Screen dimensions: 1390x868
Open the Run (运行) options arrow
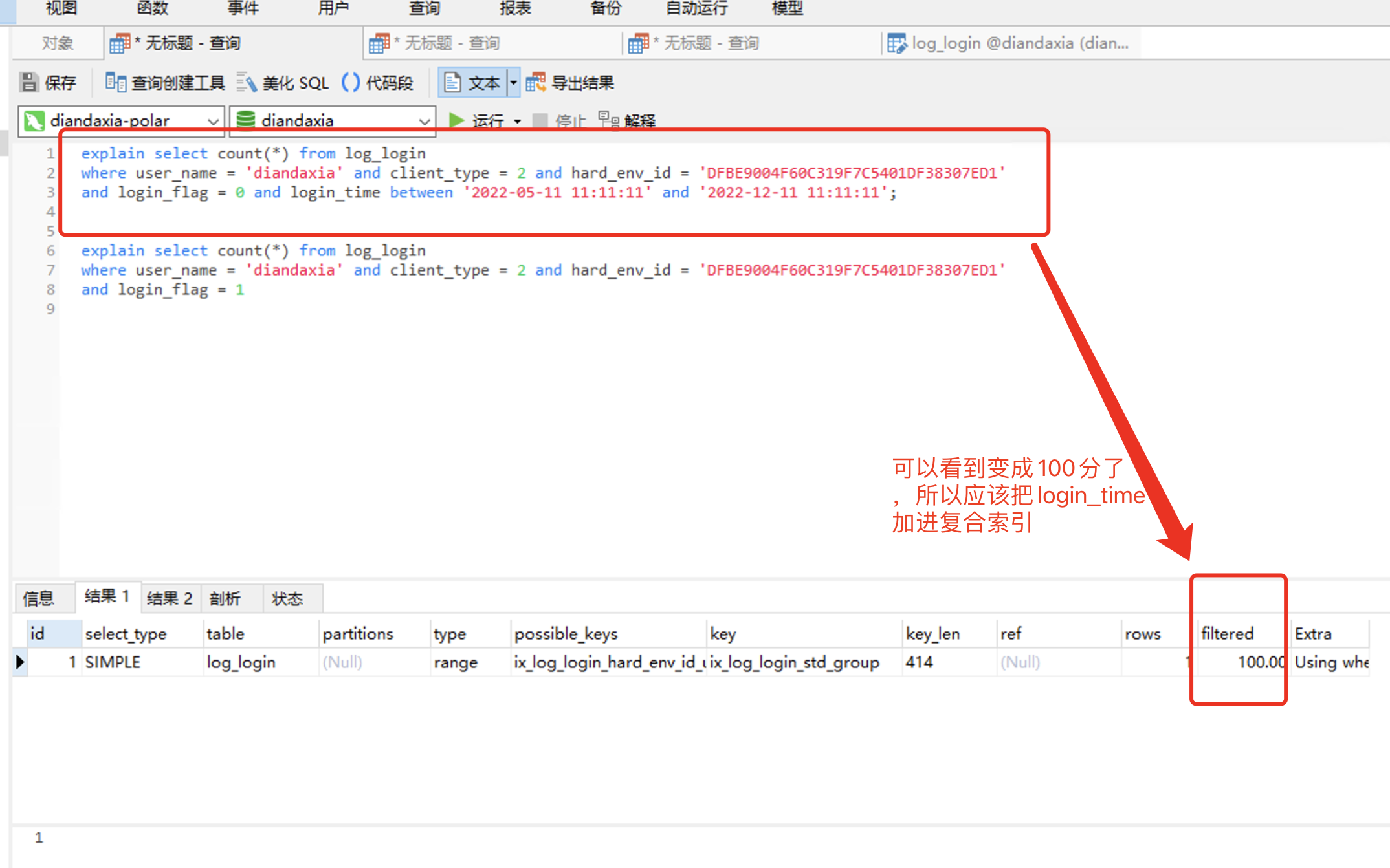coord(517,122)
